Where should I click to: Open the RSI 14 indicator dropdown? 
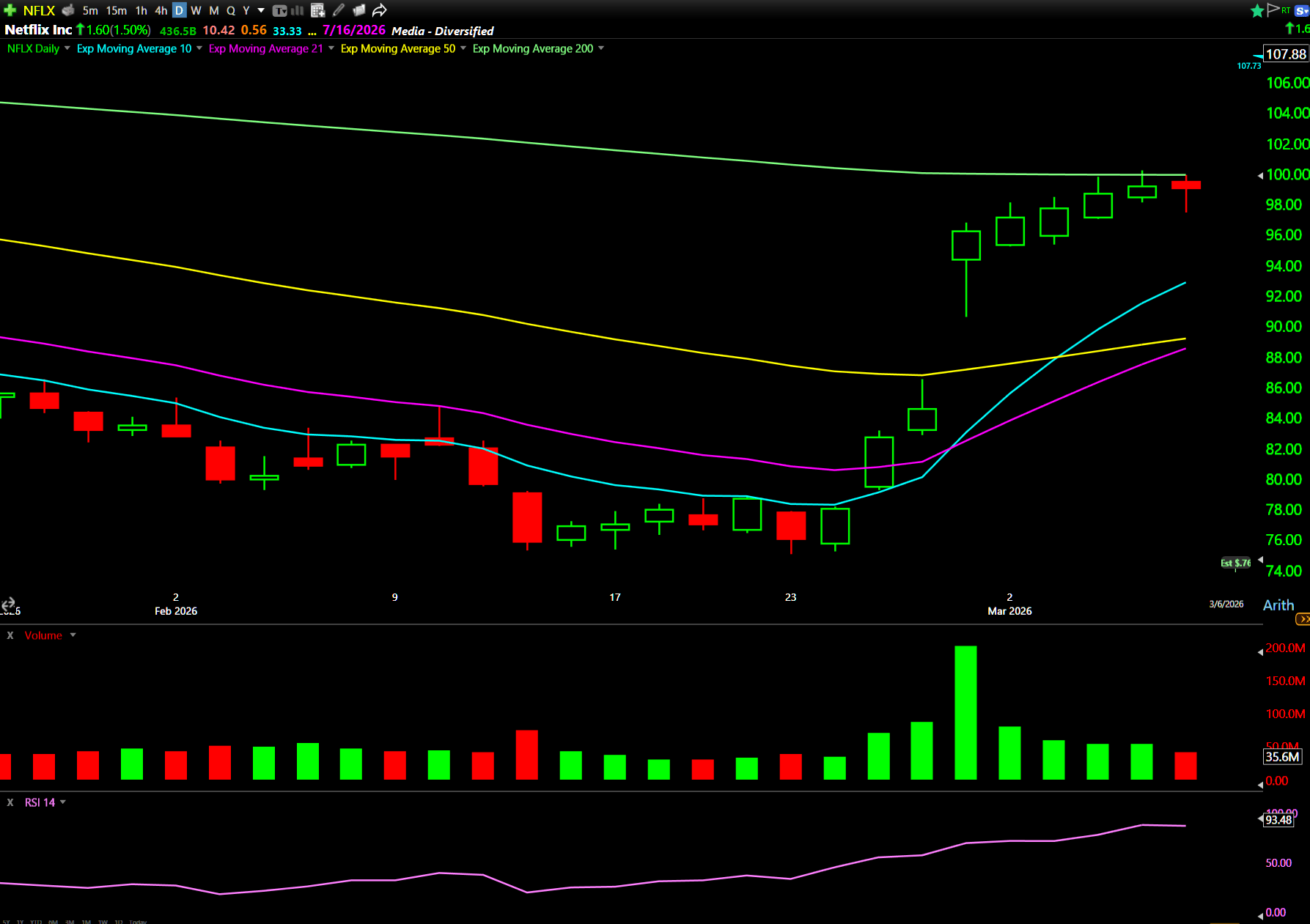click(x=63, y=802)
